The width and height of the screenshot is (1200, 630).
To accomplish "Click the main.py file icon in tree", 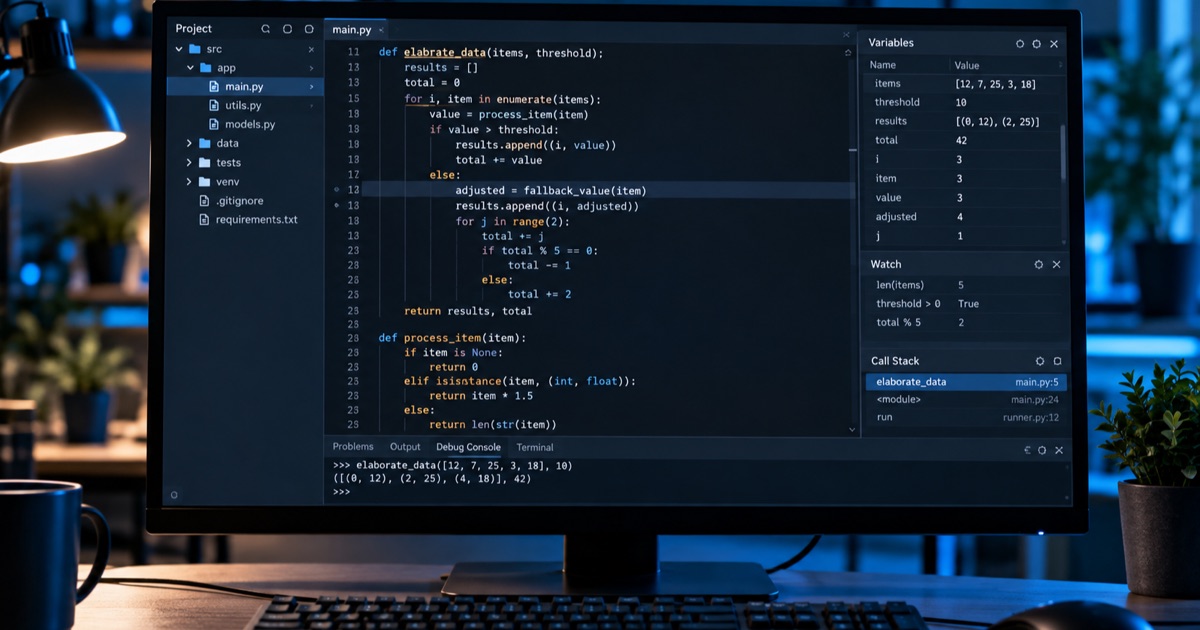I will click(214, 87).
